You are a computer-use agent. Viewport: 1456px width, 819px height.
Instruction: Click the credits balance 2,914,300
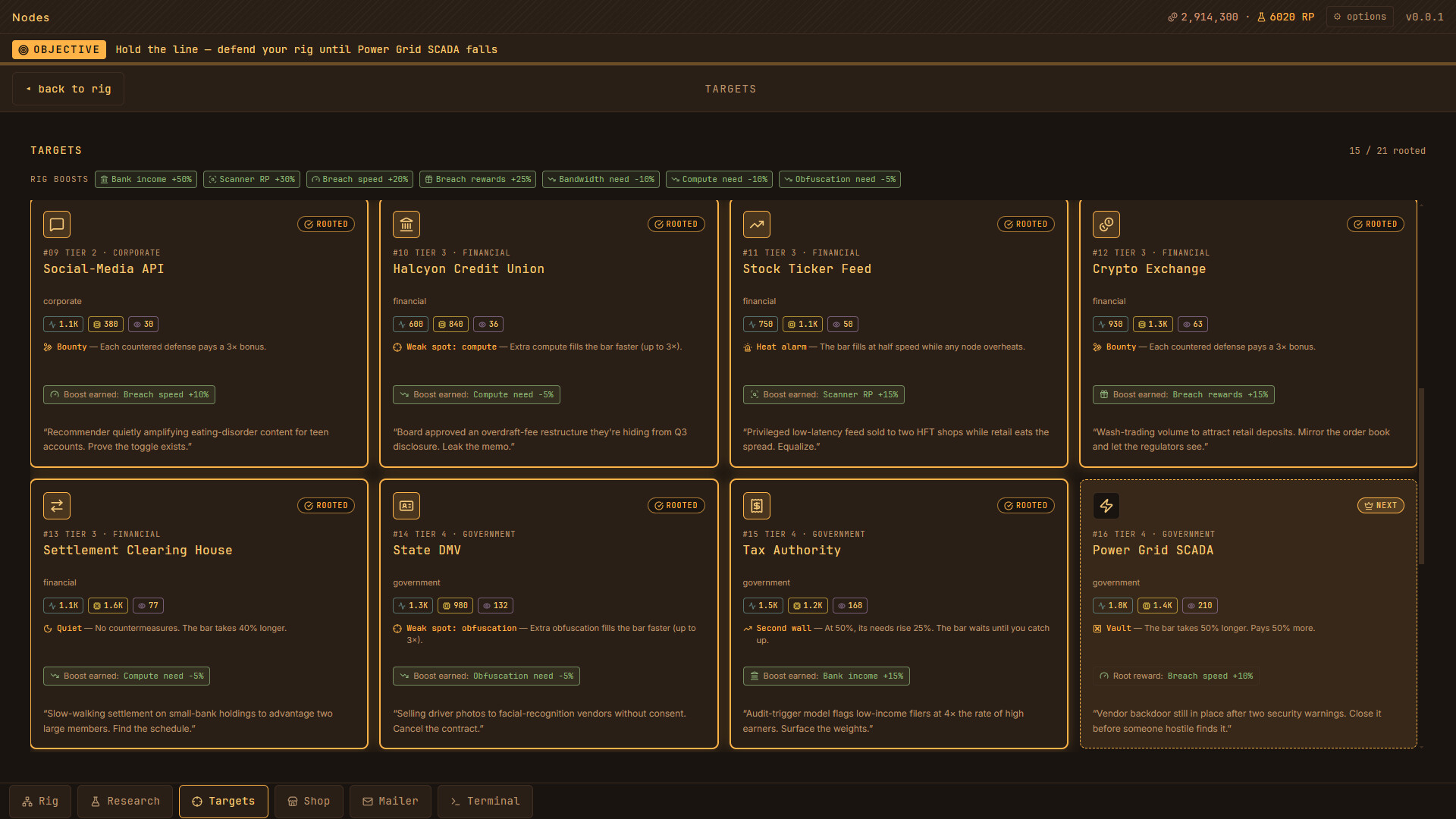pos(1203,17)
